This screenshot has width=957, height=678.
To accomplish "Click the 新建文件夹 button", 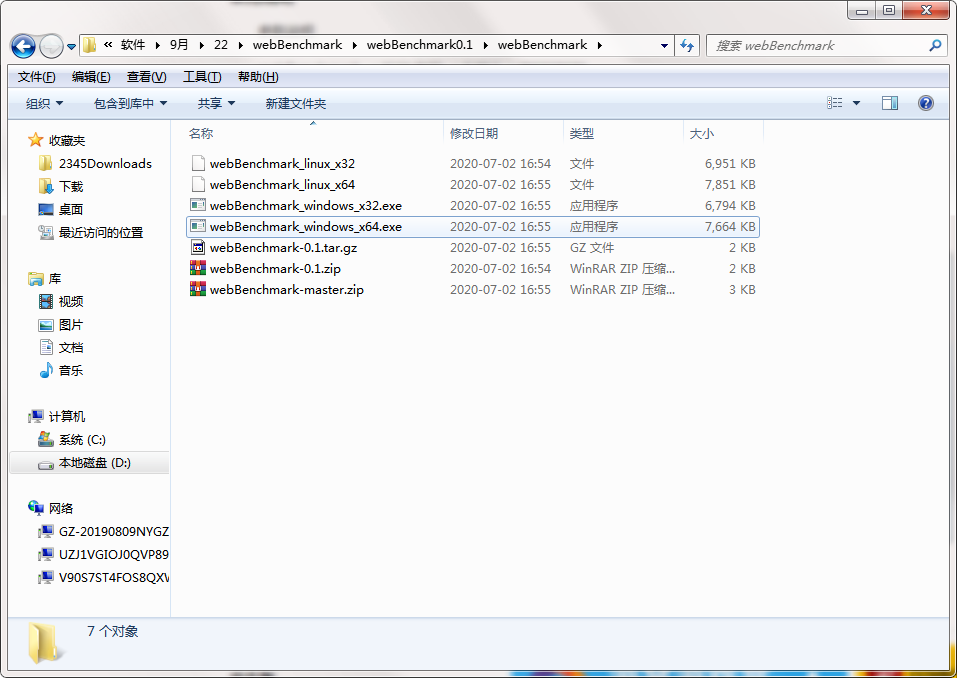I will tap(295, 104).
